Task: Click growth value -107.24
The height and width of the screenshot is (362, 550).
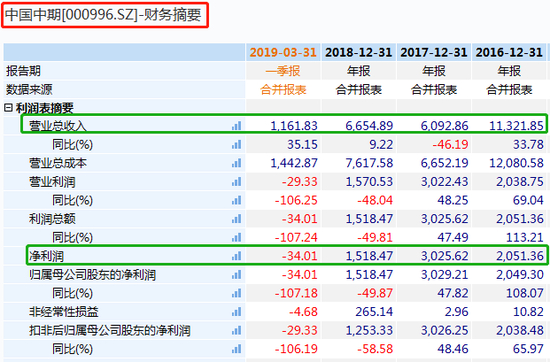Action: (296, 237)
